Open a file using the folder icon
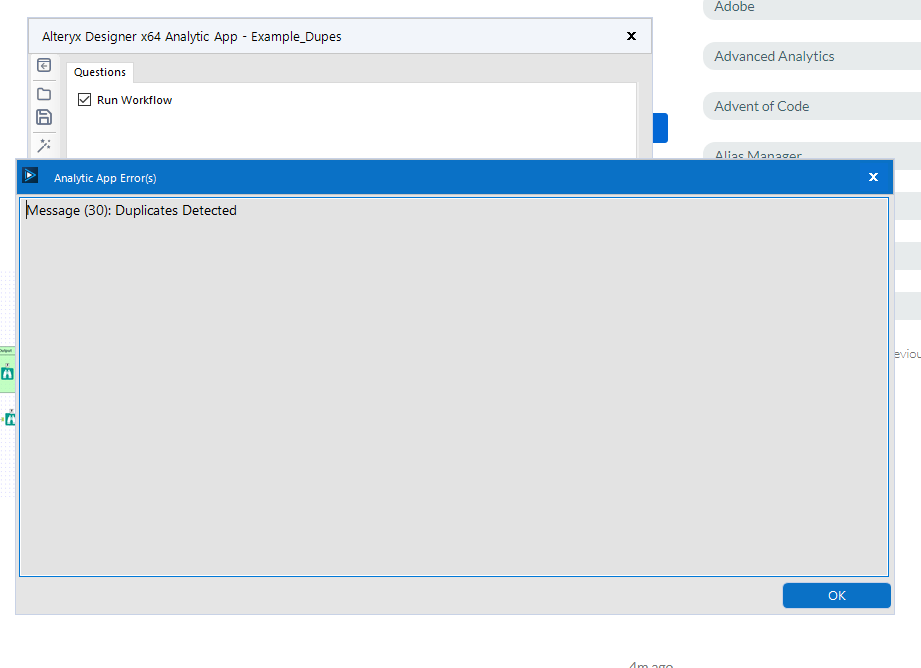 pyautogui.click(x=44, y=93)
